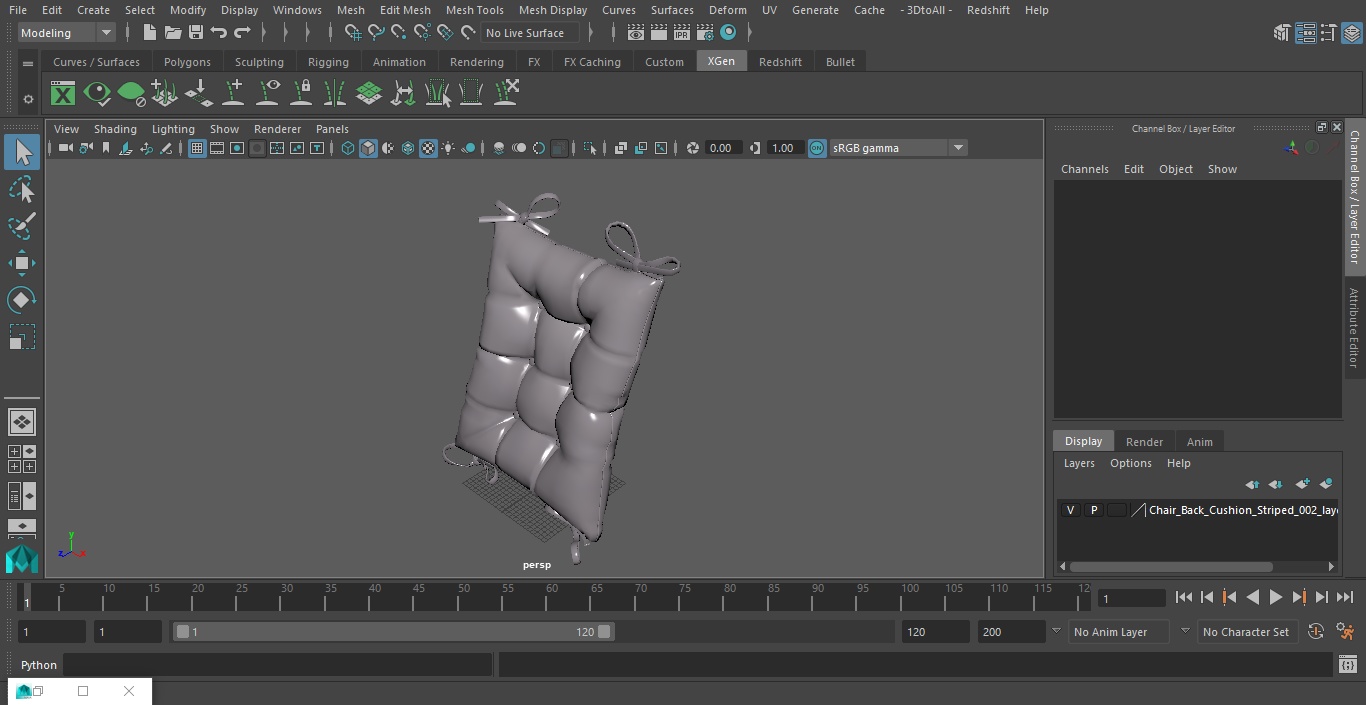The width and height of the screenshot is (1366, 705).
Task: Toggle layer playback P box
Action: (1093, 510)
